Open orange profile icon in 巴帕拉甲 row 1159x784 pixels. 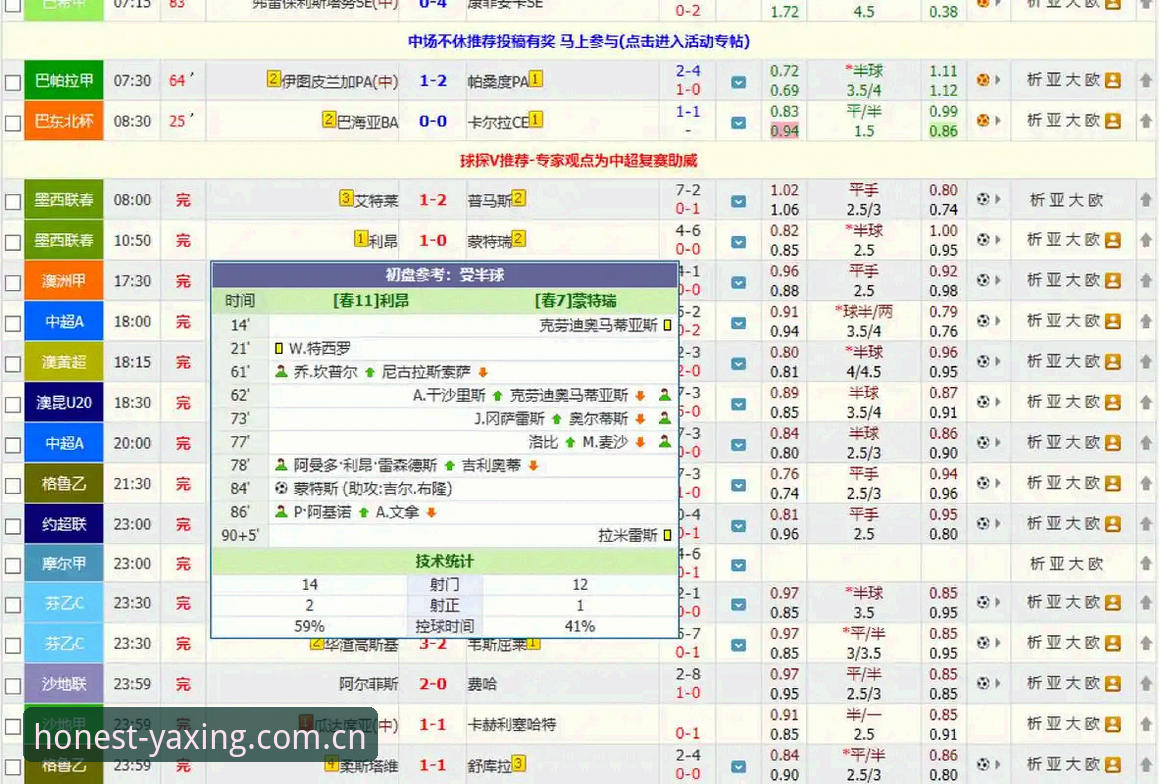pyautogui.click(x=1112, y=81)
